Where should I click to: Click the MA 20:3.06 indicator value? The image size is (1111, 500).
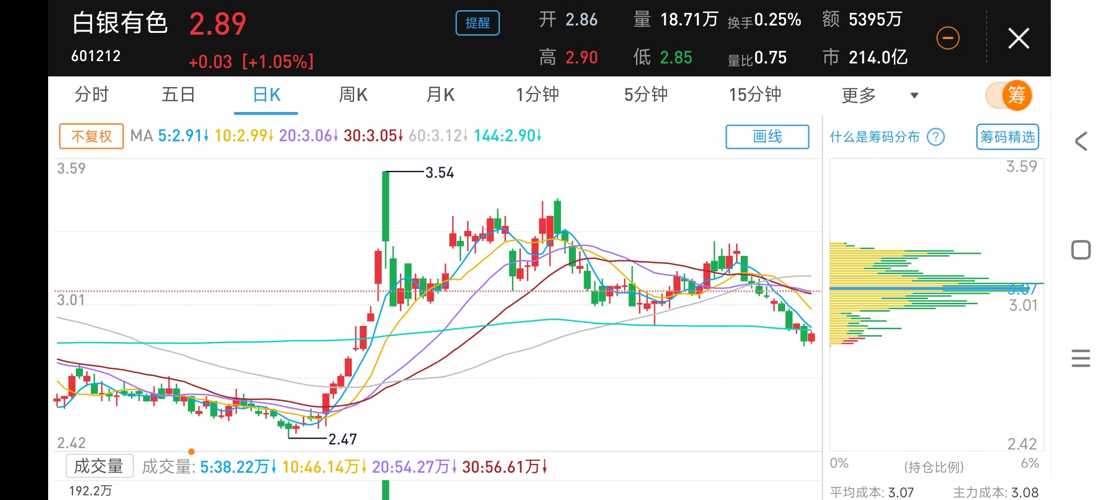pyautogui.click(x=310, y=136)
